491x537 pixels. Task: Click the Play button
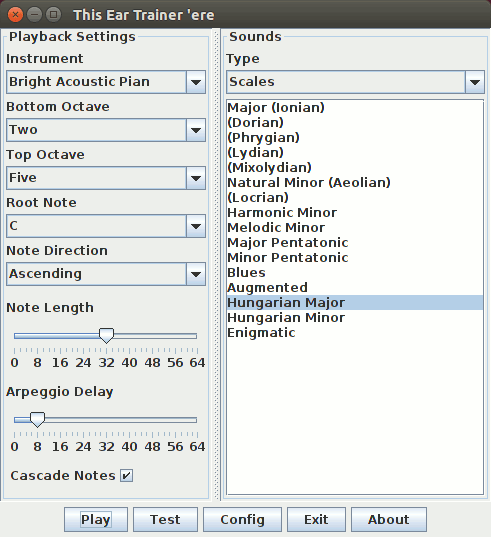coord(96,520)
